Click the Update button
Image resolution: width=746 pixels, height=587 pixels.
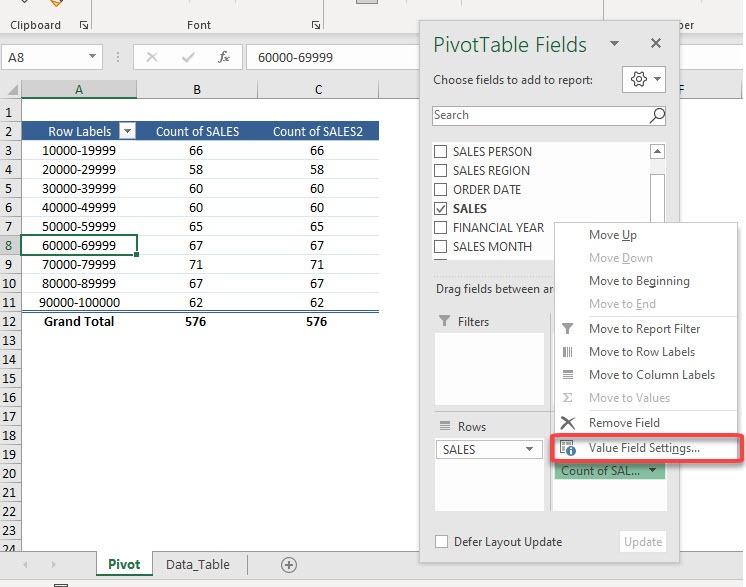pos(643,542)
